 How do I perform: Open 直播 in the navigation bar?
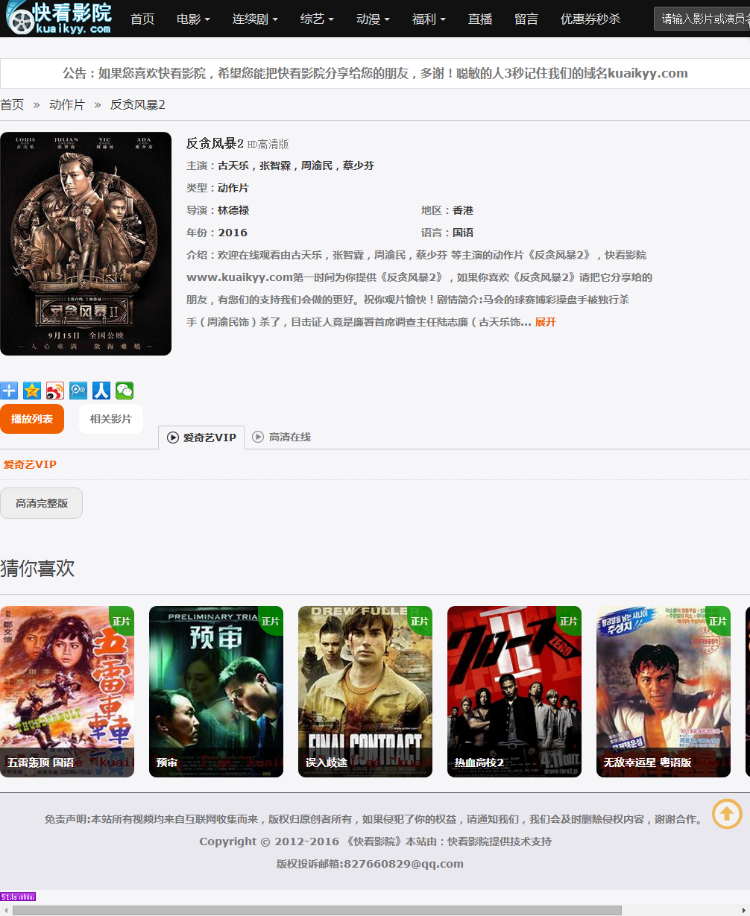480,19
